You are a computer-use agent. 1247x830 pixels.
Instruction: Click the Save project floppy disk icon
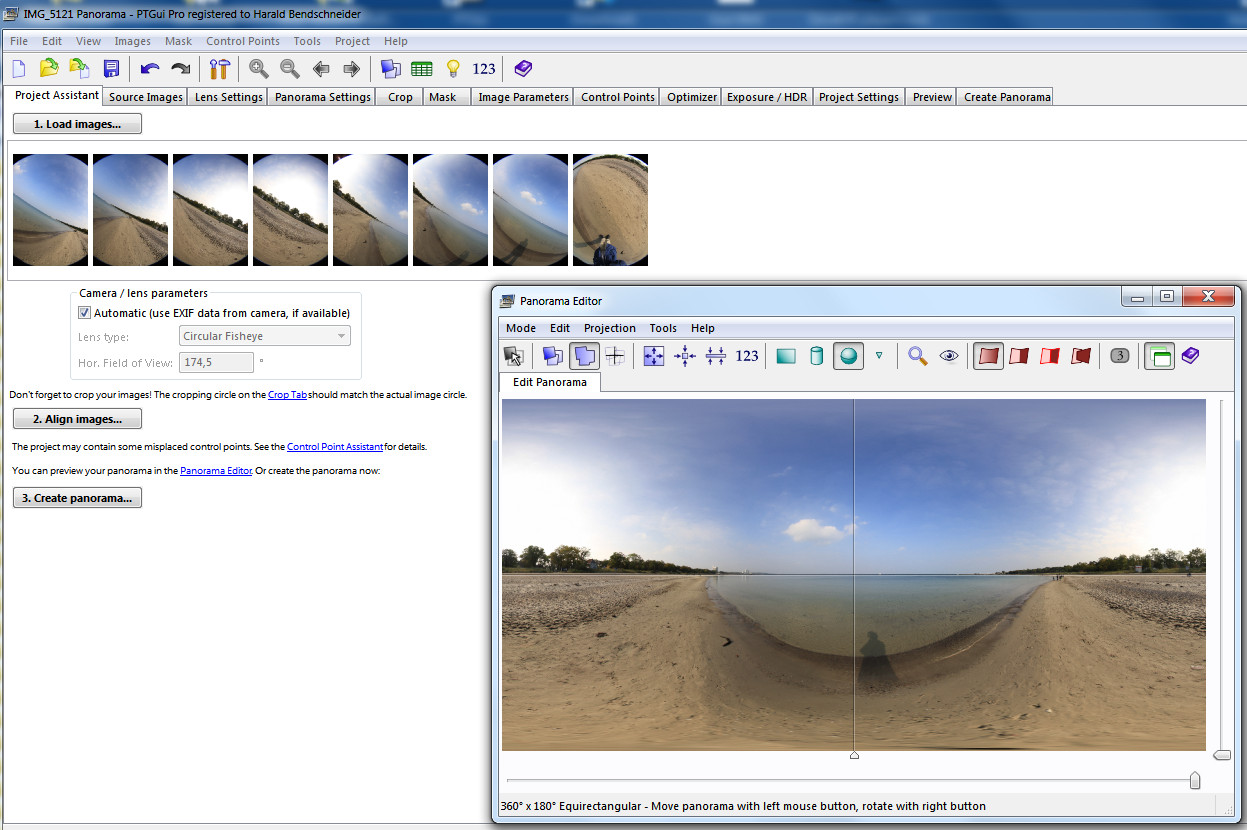111,69
